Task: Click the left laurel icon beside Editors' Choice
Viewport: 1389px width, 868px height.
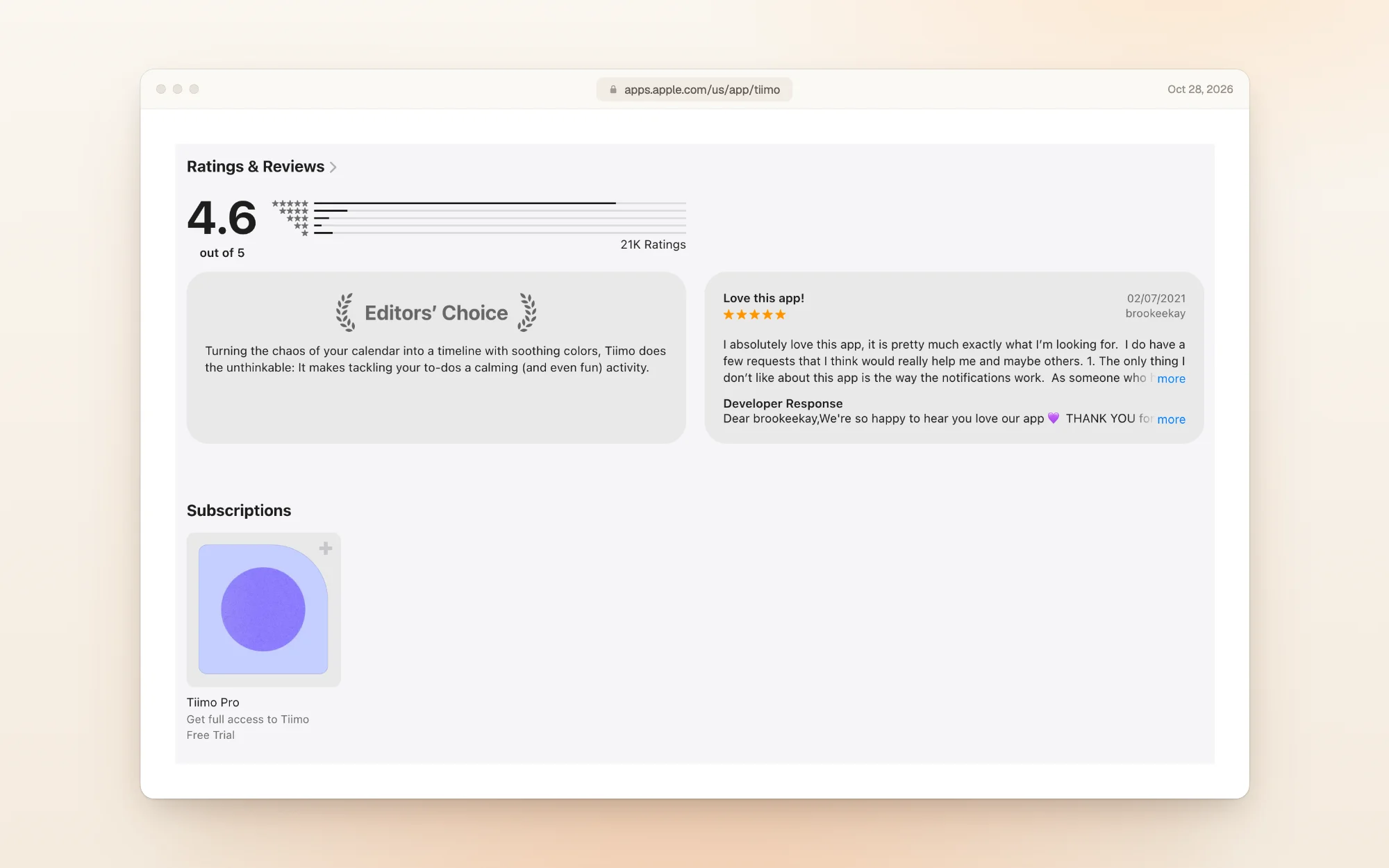Action: point(345,312)
